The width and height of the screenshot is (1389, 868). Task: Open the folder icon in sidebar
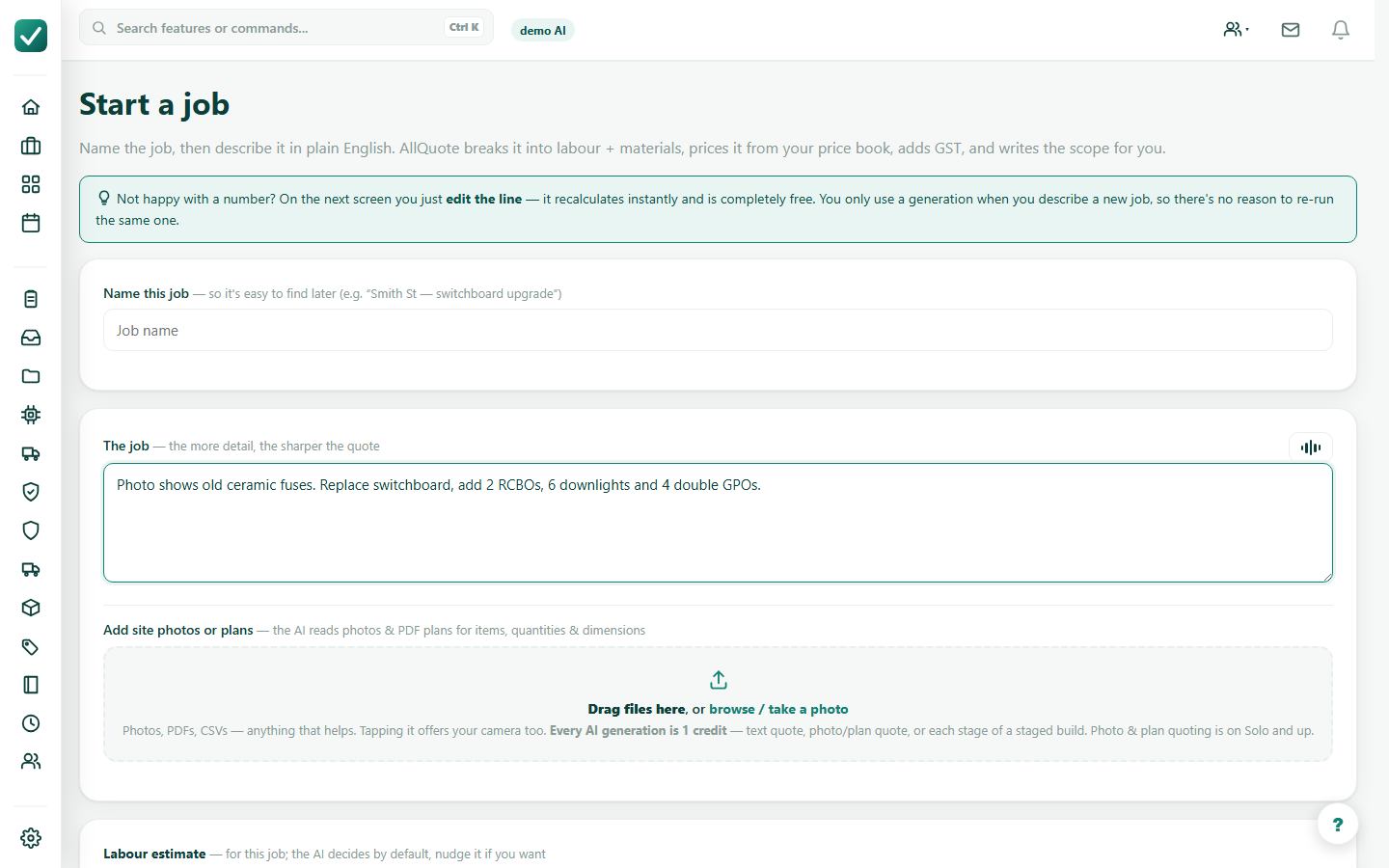pyautogui.click(x=31, y=376)
